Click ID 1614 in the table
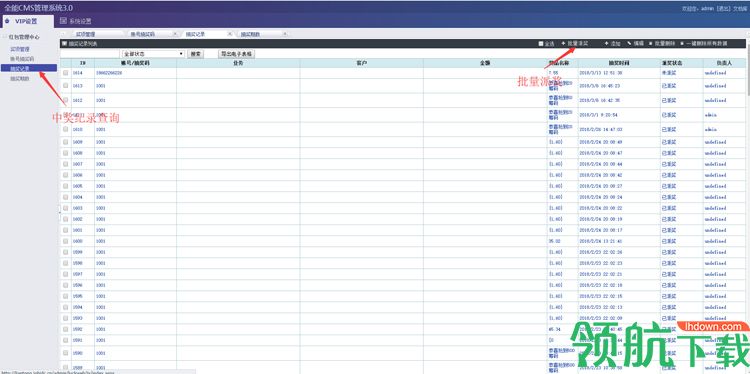 click(x=78, y=73)
